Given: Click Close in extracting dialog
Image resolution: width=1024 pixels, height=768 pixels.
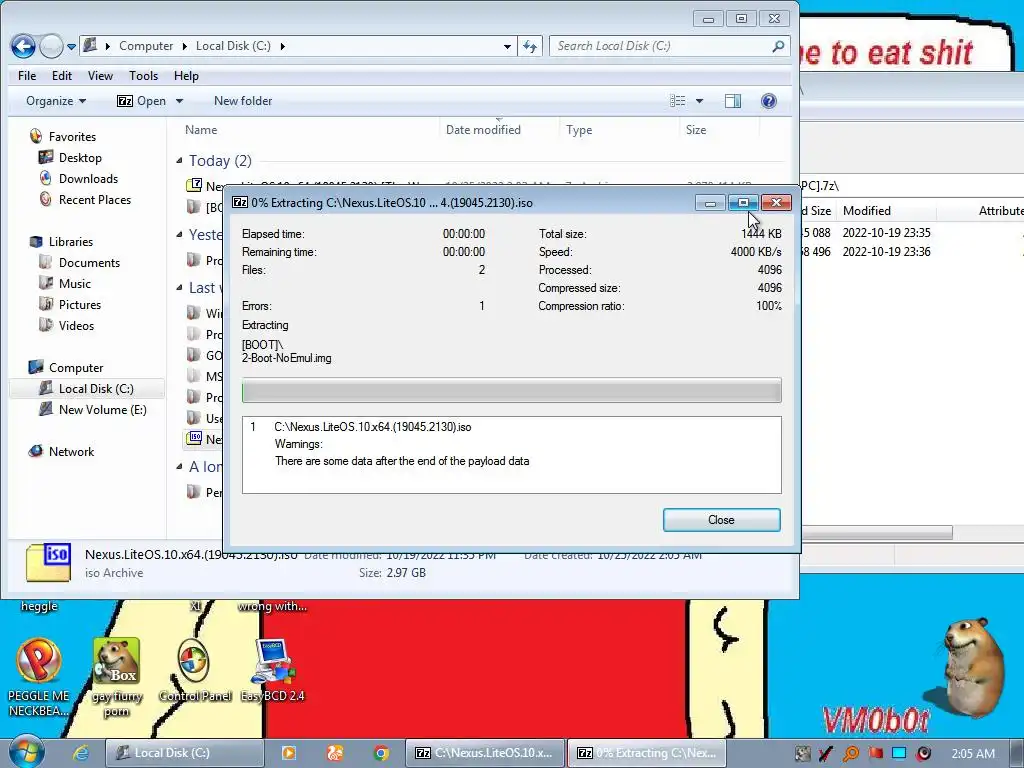Looking at the screenshot, I should coord(721,520).
